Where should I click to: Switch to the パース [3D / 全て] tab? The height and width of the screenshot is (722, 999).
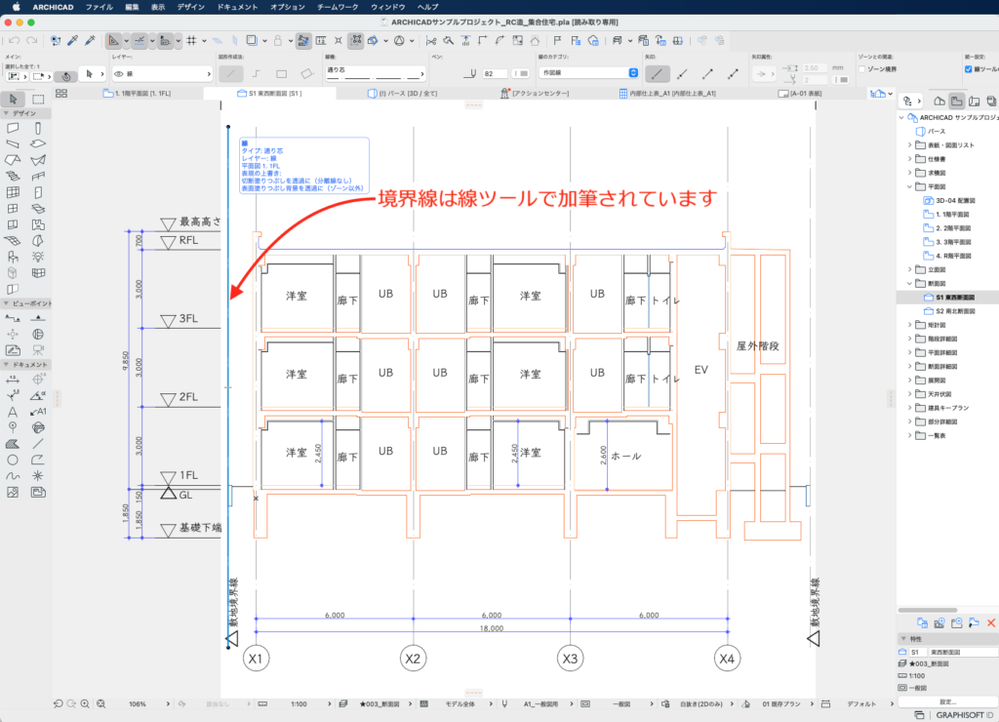click(x=403, y=94)
